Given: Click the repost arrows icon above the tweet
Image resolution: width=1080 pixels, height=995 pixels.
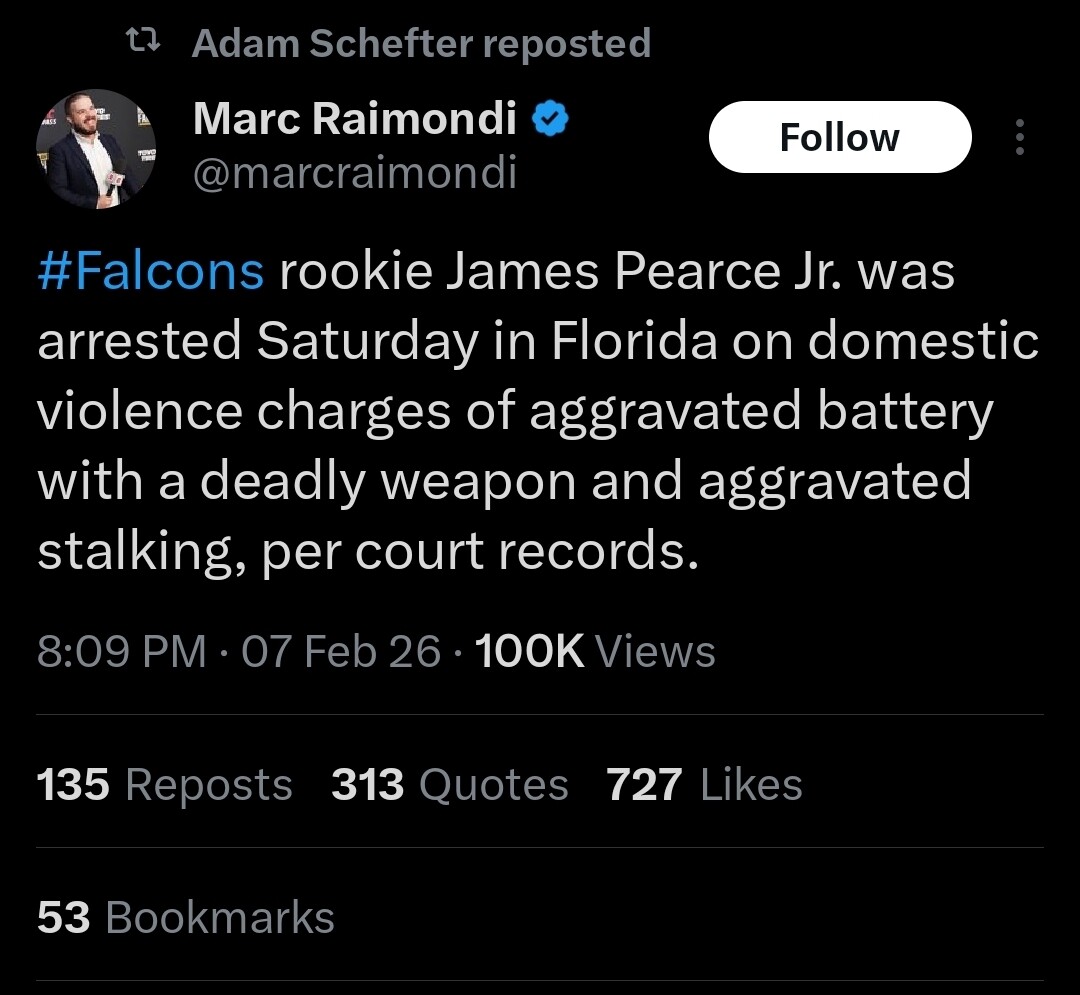Looking at the screenshot, I should (148, 42).
